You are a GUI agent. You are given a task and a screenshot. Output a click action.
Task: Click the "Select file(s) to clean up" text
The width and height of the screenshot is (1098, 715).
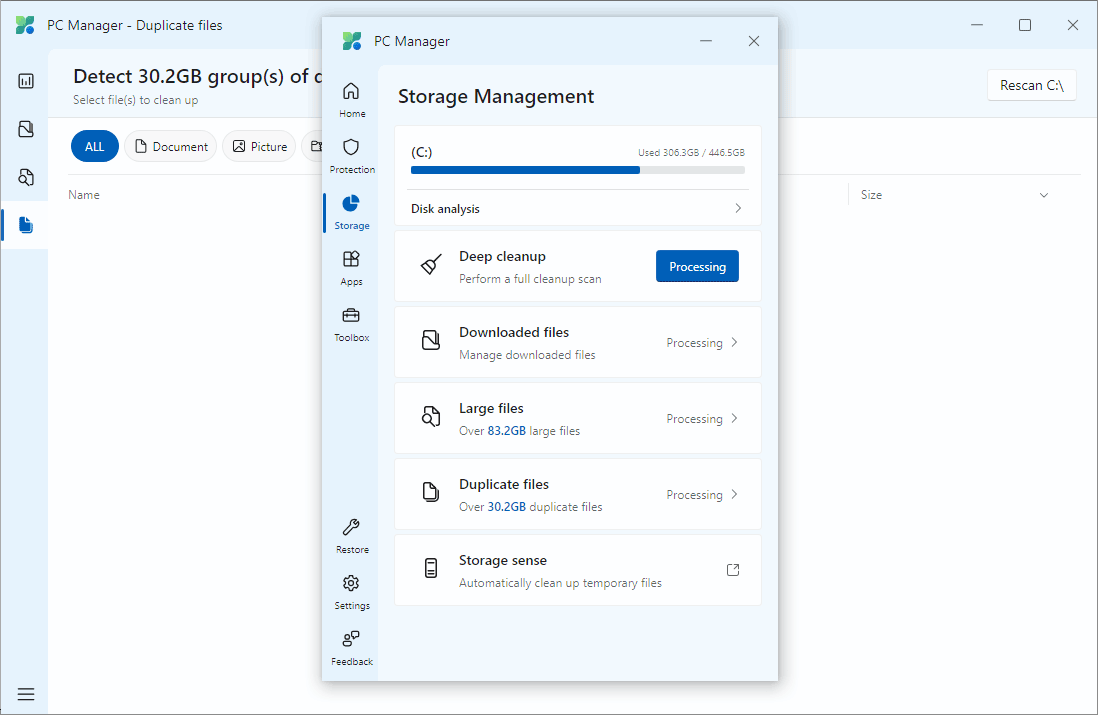click(x=135, y=100)
